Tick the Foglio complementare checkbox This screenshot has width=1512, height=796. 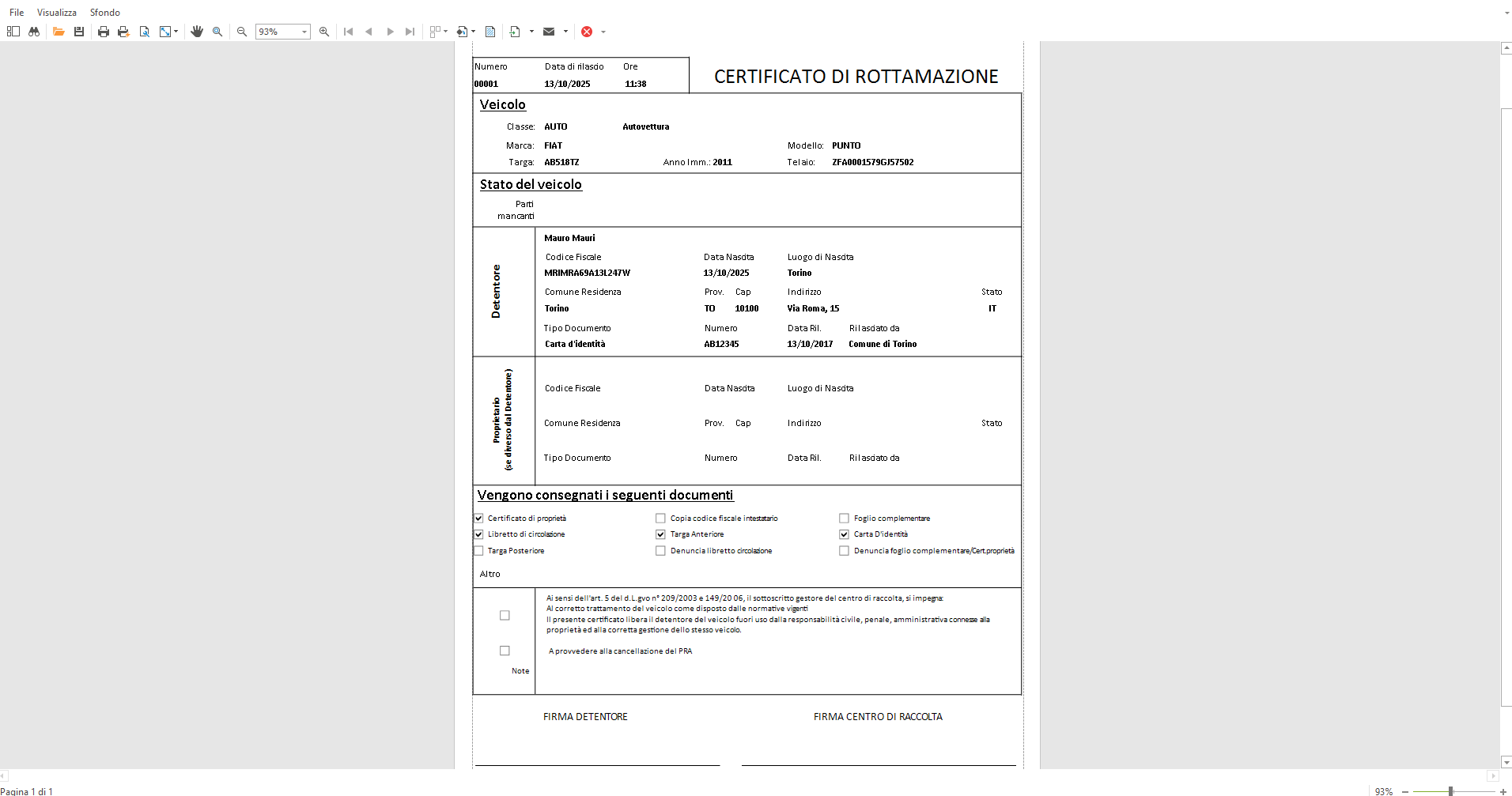click(844, 519)
